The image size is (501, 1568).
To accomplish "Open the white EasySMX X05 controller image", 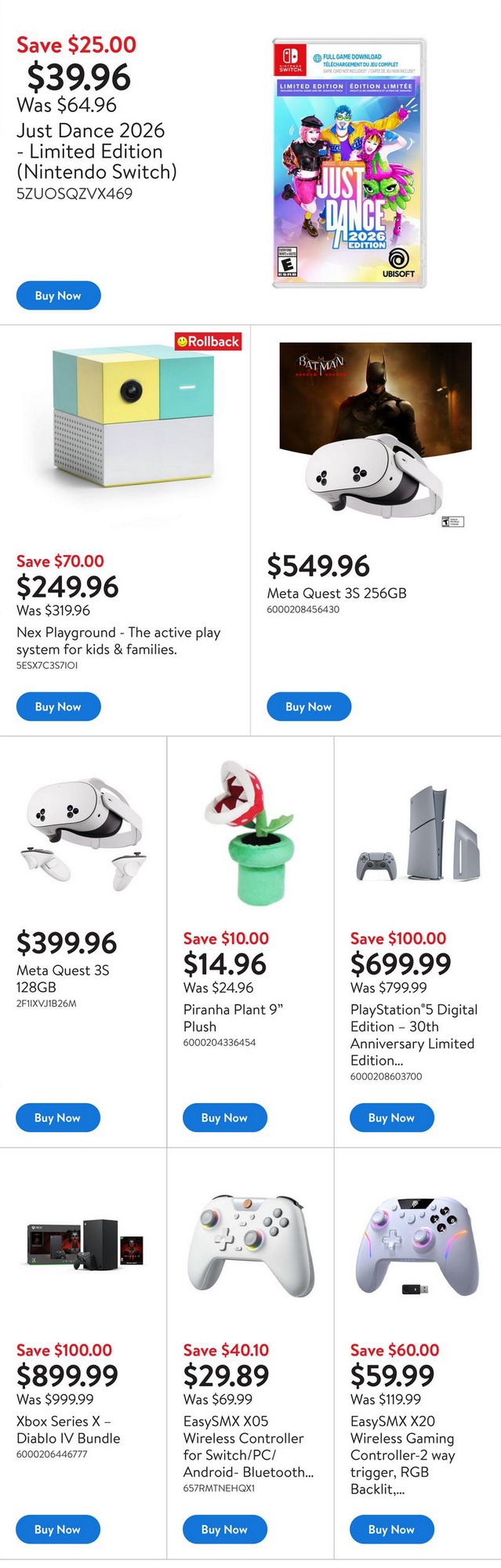I will [250, 1243].
